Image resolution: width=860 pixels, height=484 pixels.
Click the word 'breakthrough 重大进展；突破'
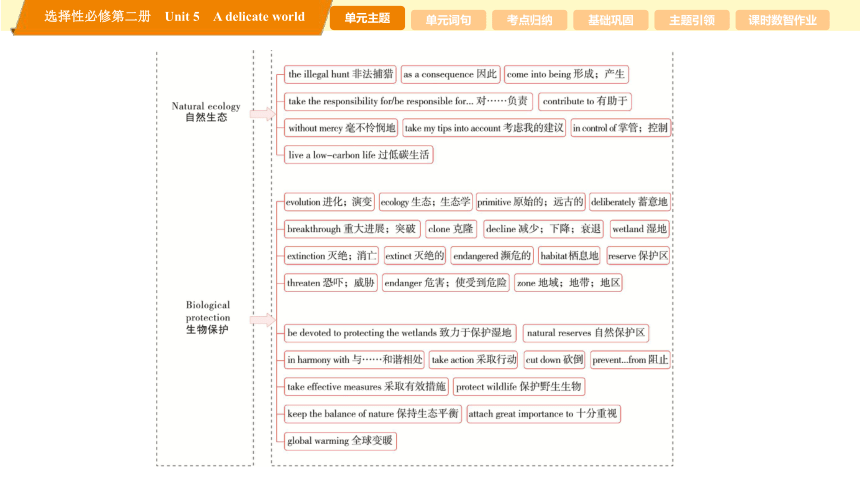click(x=352, y=229)
